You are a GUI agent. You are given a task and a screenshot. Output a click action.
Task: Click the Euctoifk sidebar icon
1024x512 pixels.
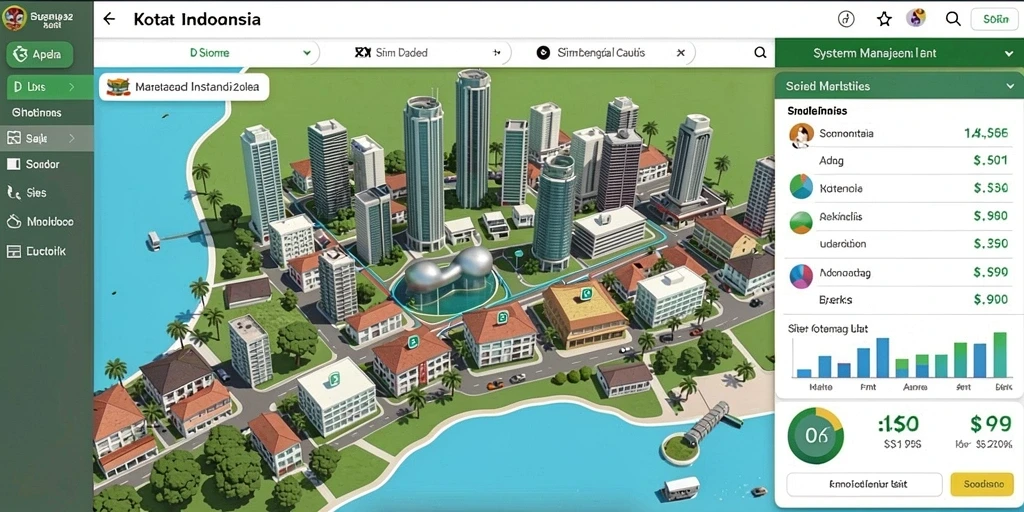coord(14,251)
